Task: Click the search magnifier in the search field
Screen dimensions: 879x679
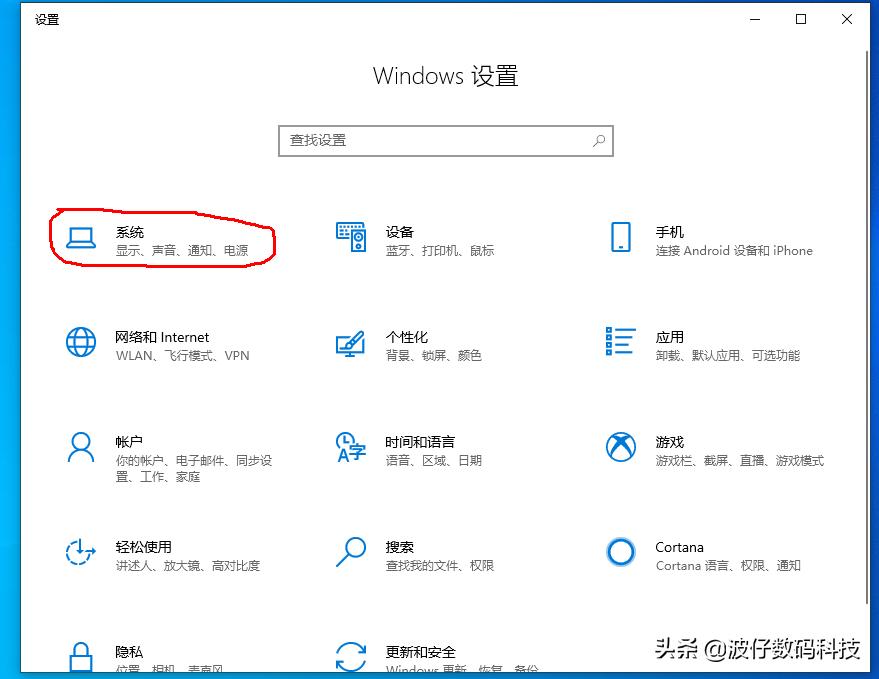Action: point(598,140)
